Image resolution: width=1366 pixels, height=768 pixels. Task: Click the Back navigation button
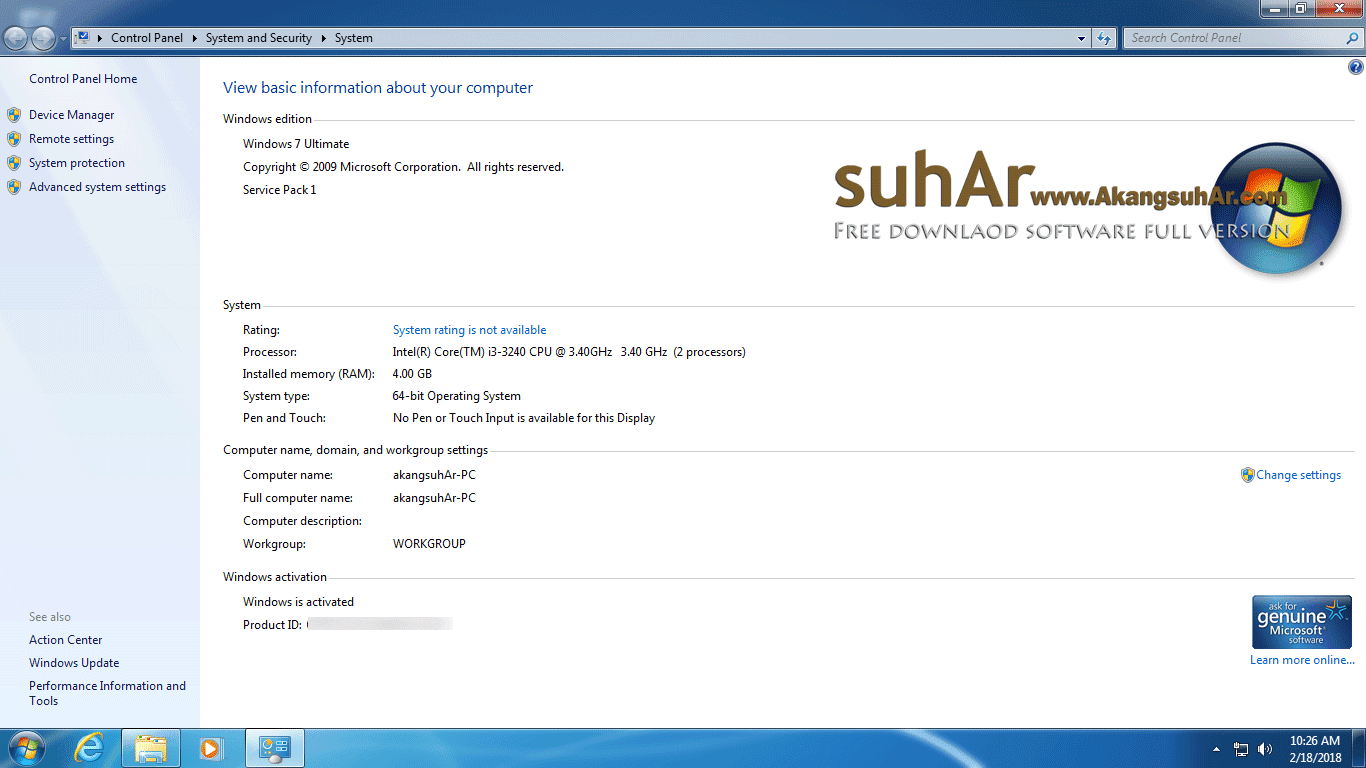(15, 38)
